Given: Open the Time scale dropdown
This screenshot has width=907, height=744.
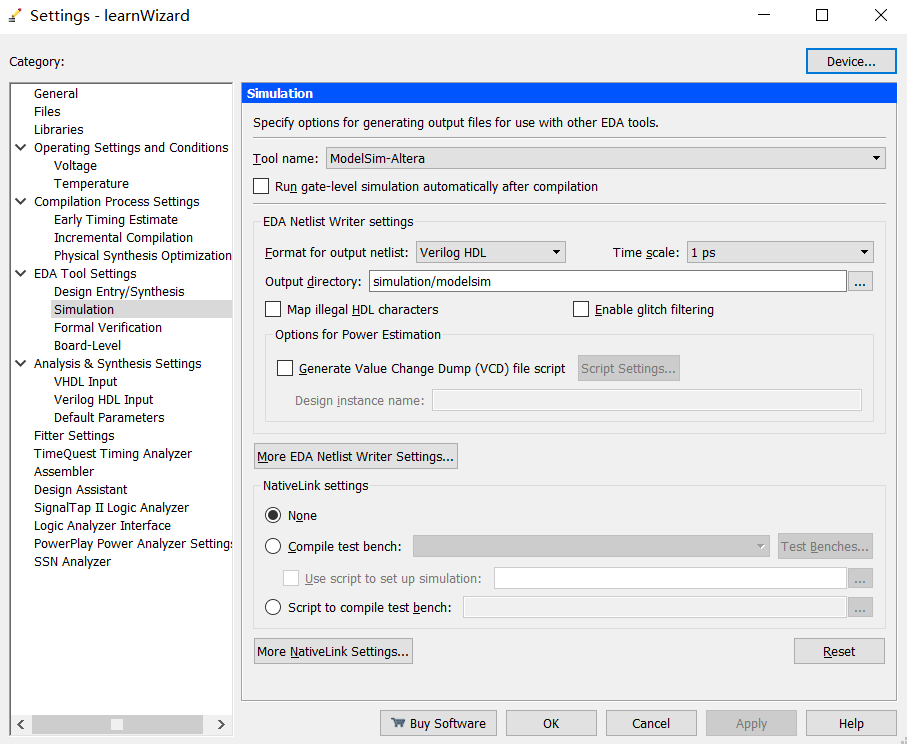Looking at the screenshot, I should pyautogui.click(x=780, y=252).
